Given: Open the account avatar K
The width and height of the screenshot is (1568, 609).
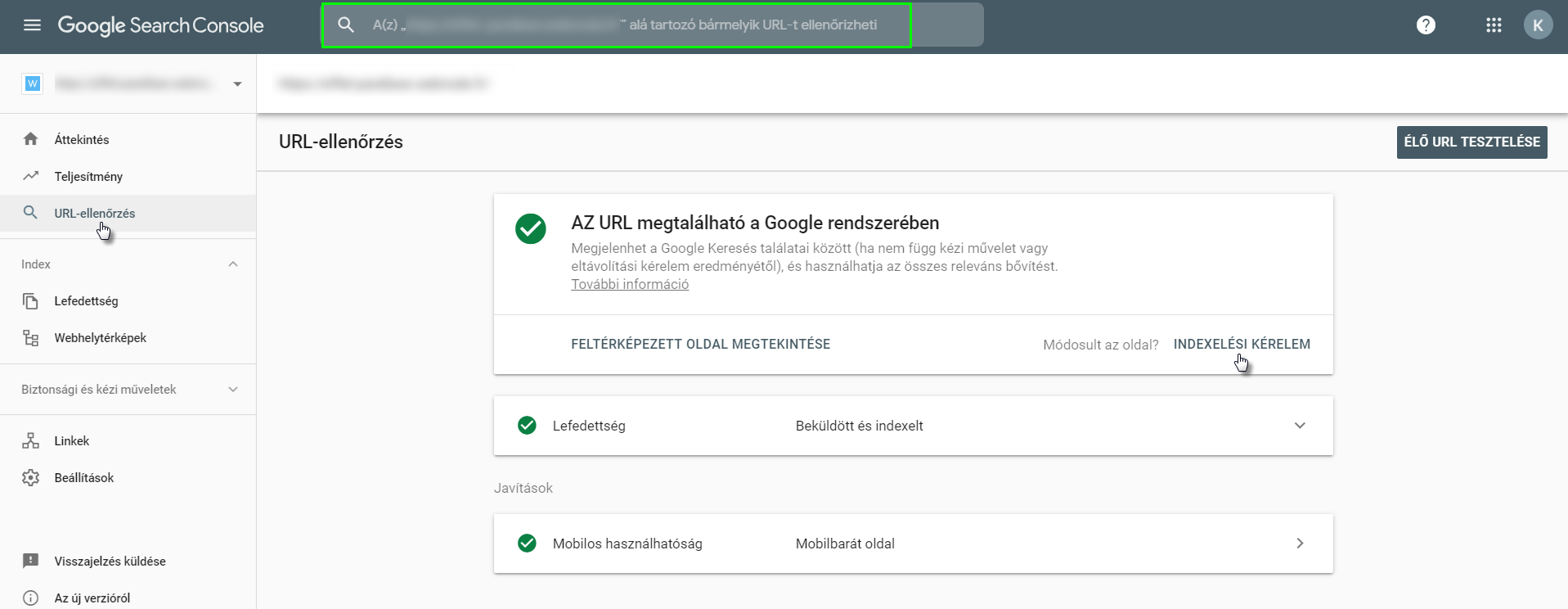Looking at the screenshot, I should click(1538, 25).
